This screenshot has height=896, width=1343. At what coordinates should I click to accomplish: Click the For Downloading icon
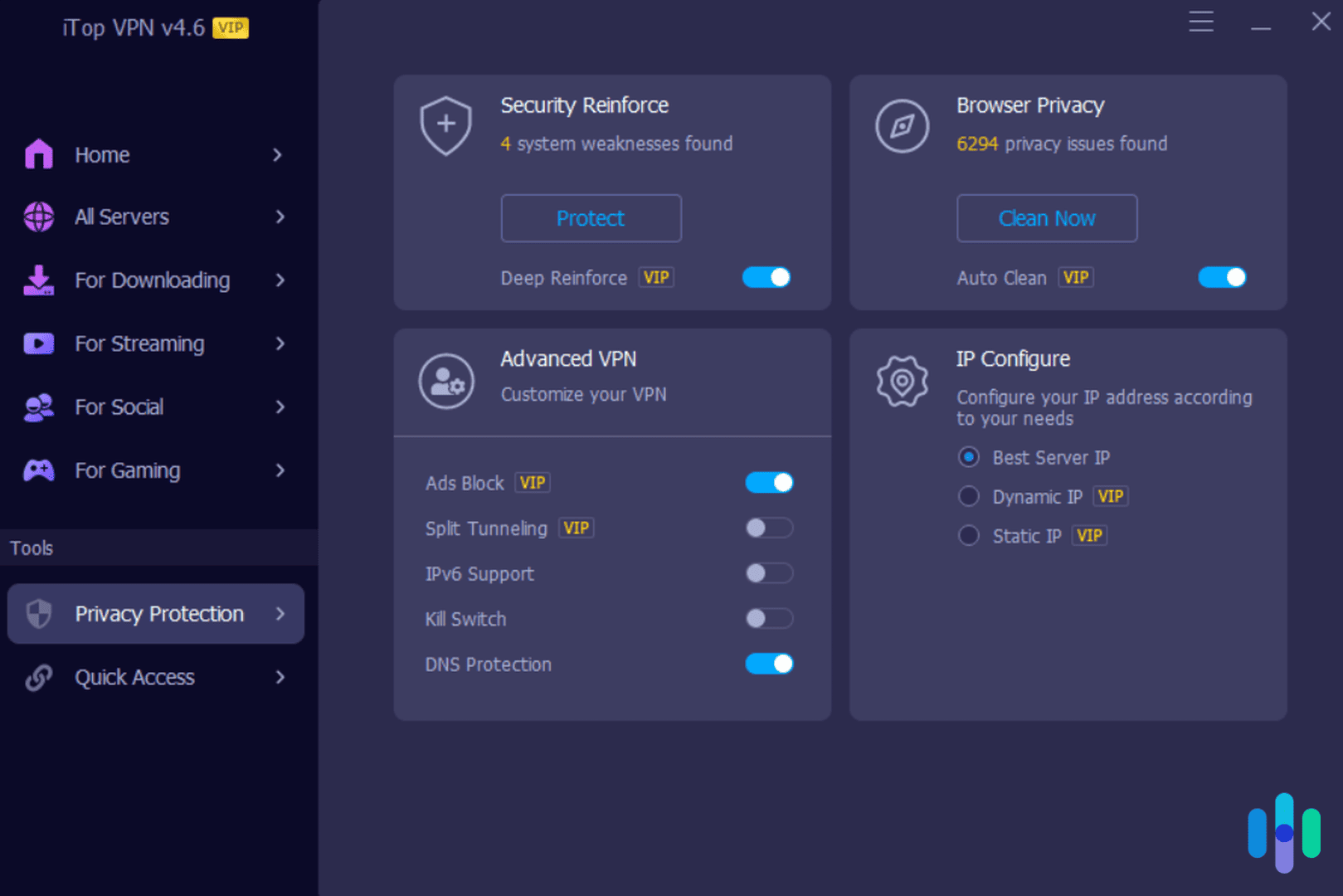pos(37,280)
